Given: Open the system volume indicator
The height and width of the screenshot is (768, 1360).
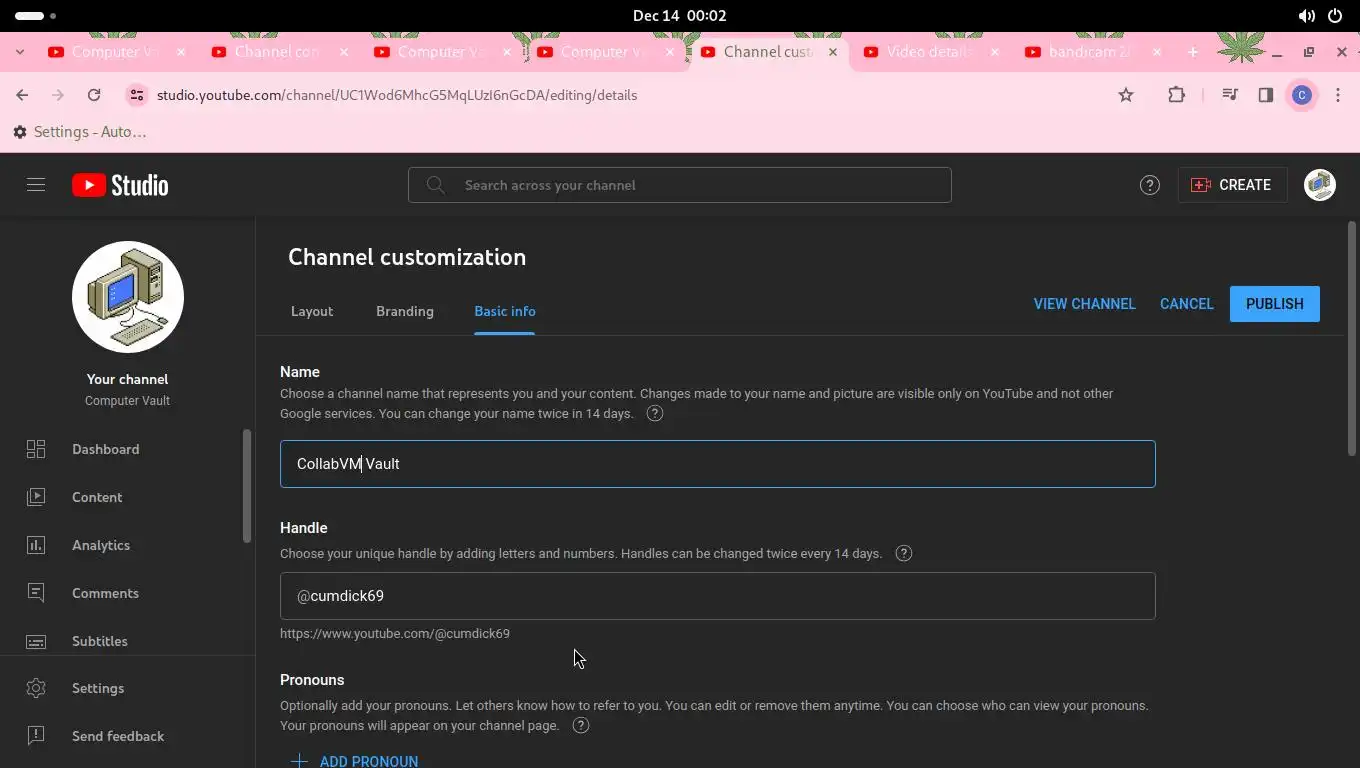Looking at the screenshot, I should point(1306,16).
